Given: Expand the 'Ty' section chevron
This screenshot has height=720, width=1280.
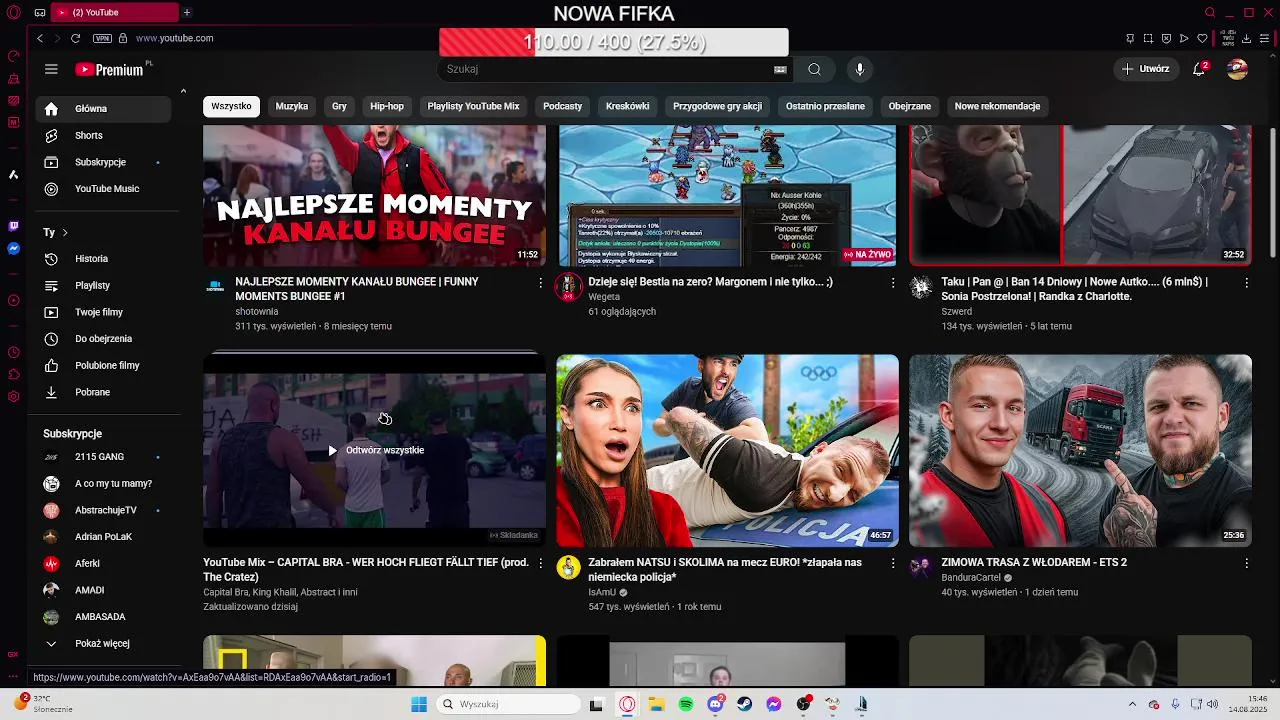Looking at the screenshot, I should click(65, 232).
